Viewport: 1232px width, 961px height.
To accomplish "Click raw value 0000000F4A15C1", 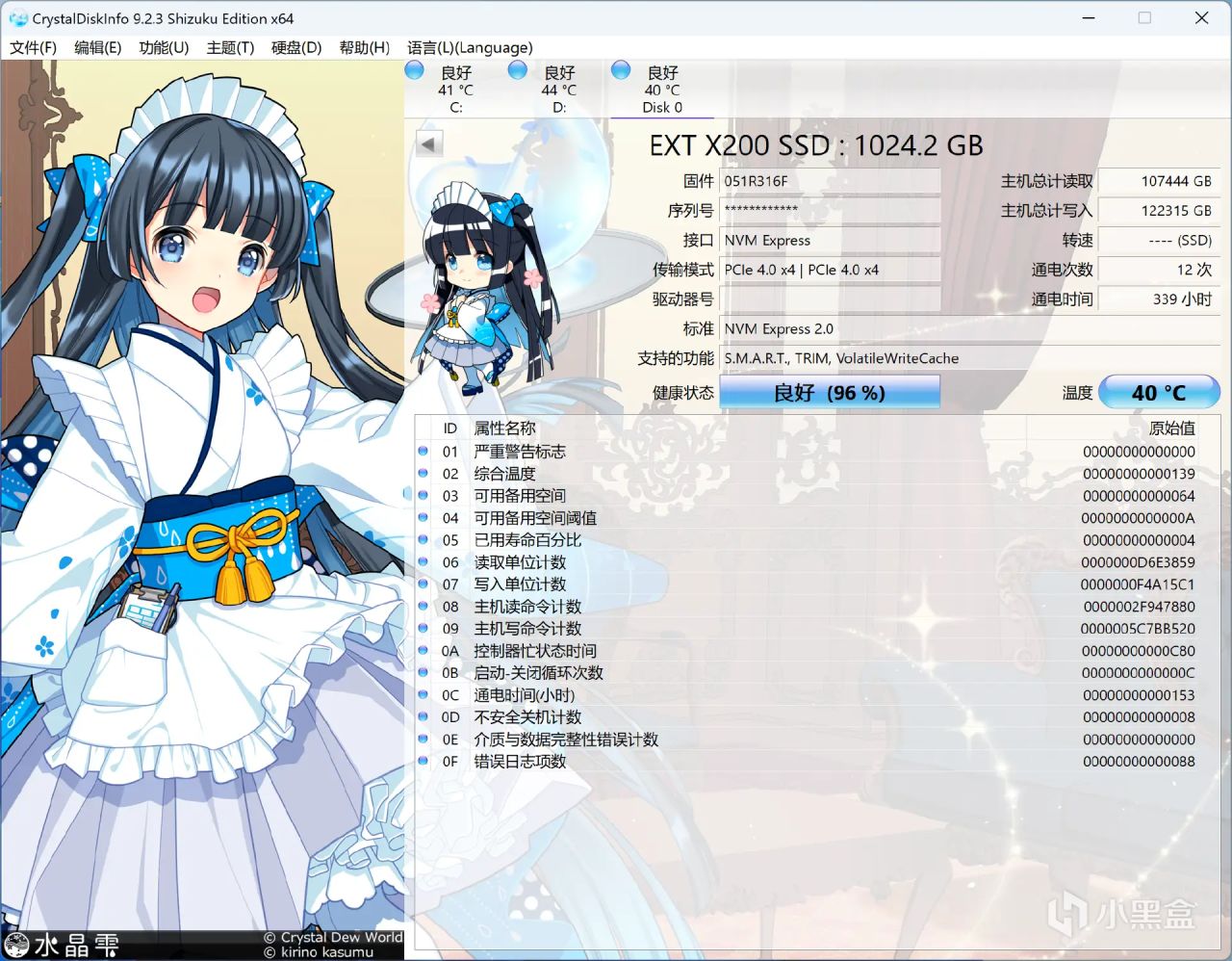I will (x=1138, y=584).
